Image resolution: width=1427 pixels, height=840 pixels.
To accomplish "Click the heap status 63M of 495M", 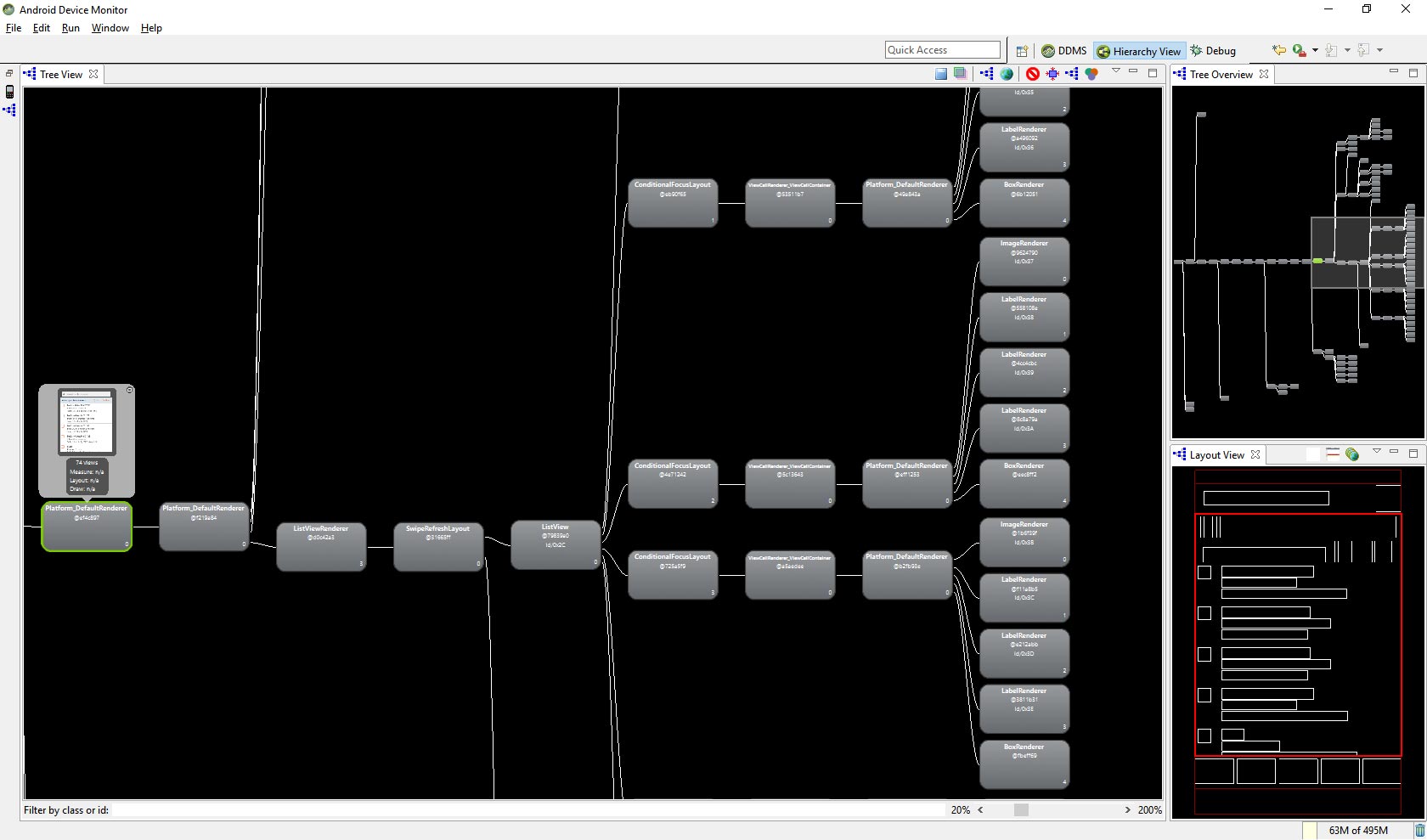I will pos(1358,831).
